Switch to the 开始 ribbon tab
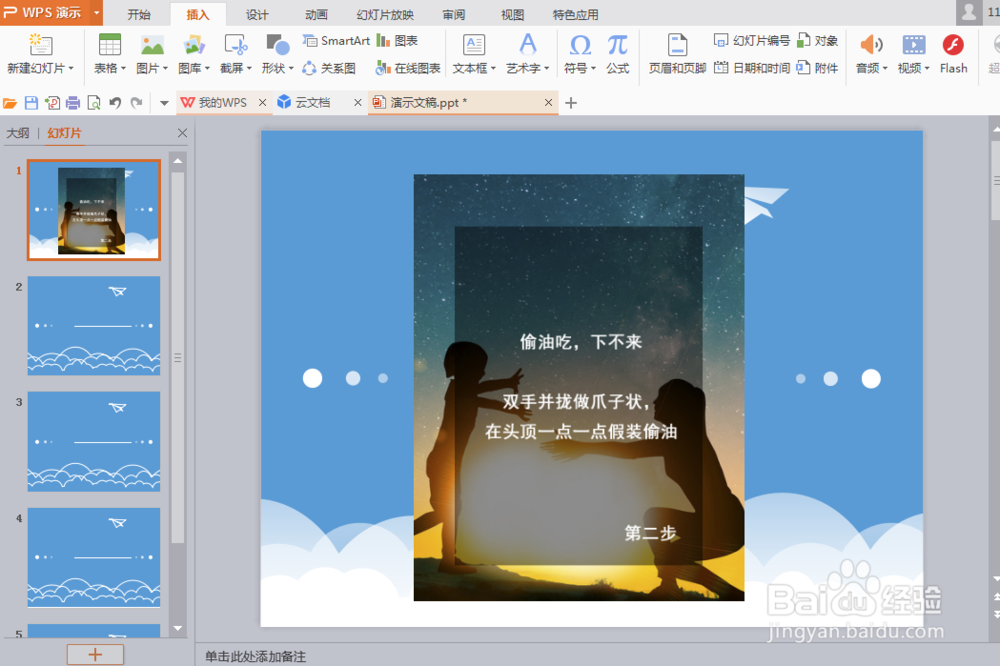Image resolution: width=1000 pixels, height=666 pixels. [x=138, y=15]
